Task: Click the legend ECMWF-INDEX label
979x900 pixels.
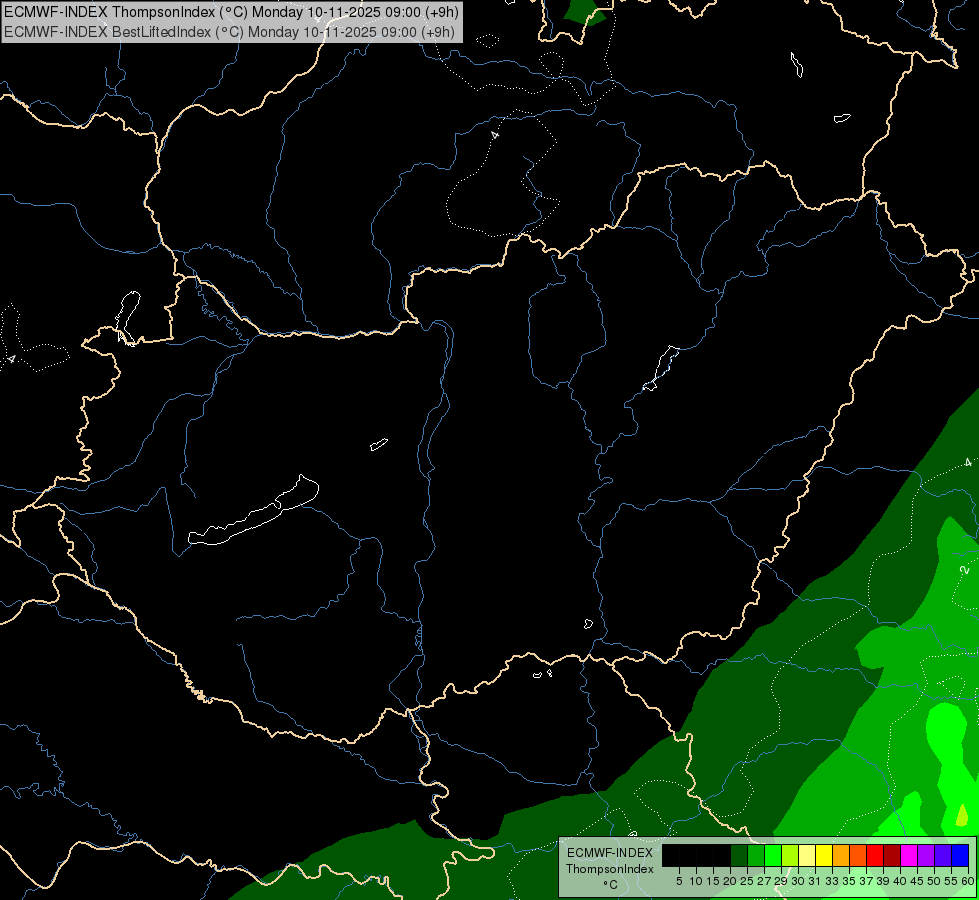Action: (610, 853)
